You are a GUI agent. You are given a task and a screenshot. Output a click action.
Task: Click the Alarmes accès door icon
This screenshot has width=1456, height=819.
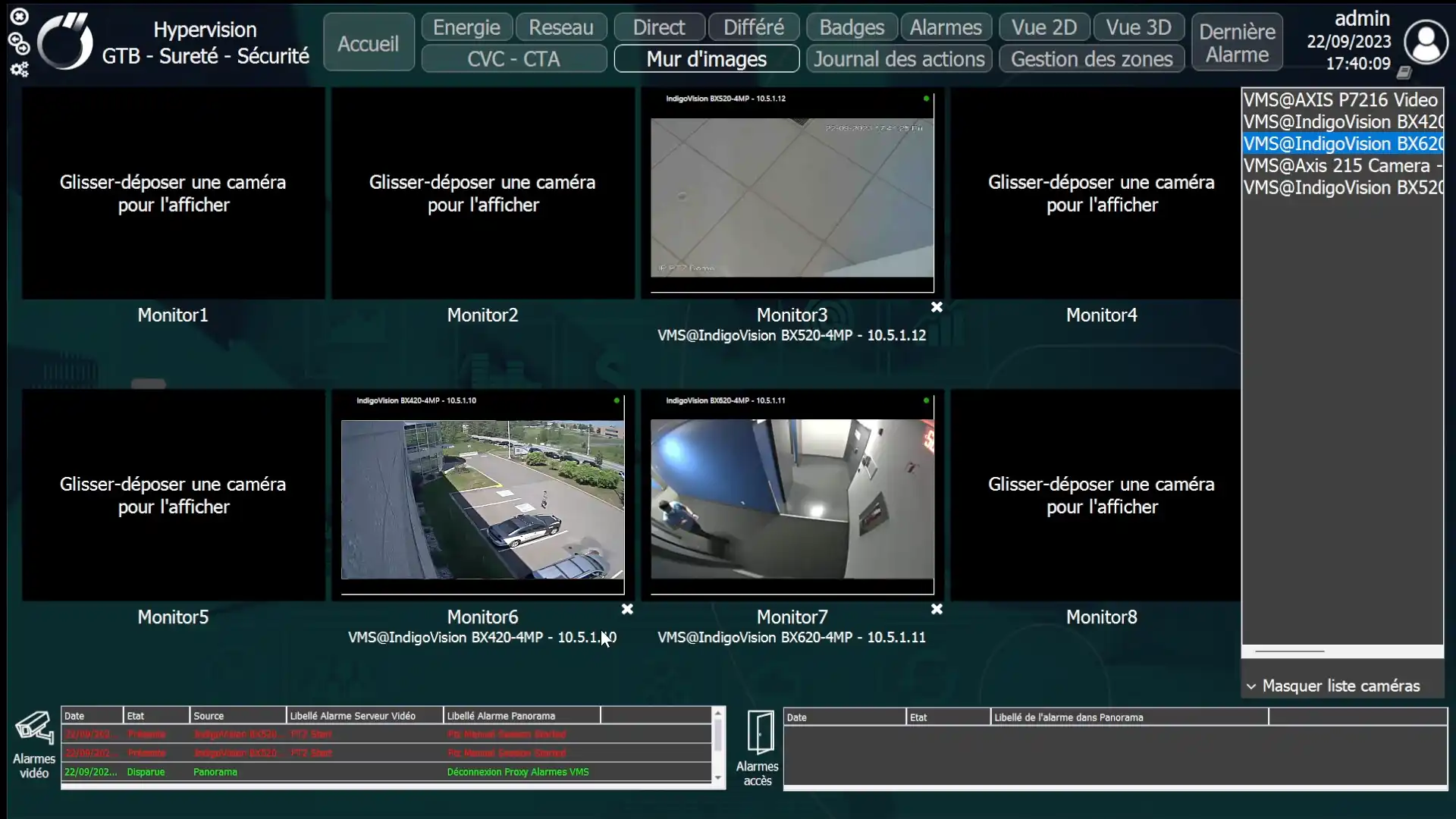760,733
